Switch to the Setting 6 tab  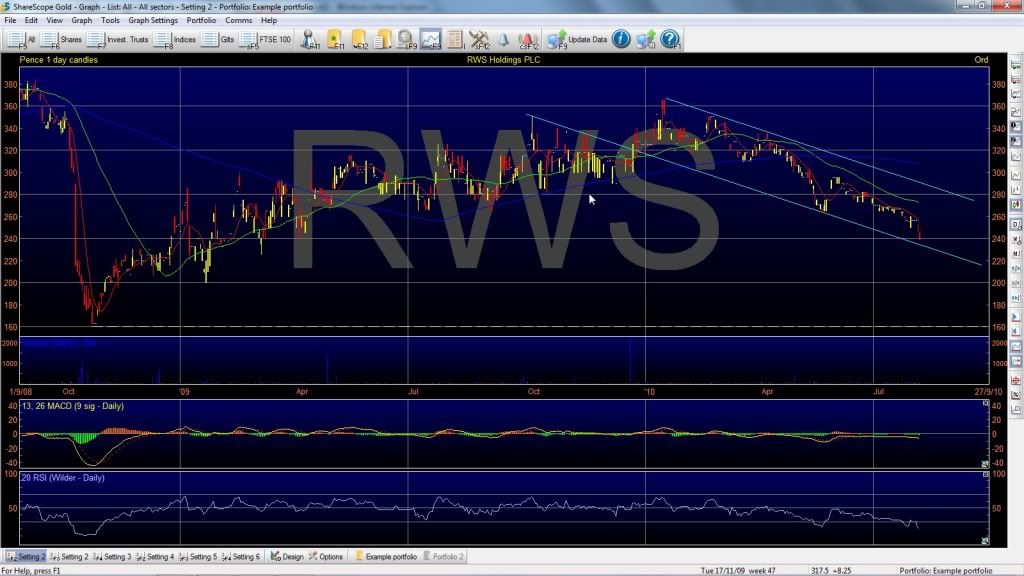[x=242, y=556]
